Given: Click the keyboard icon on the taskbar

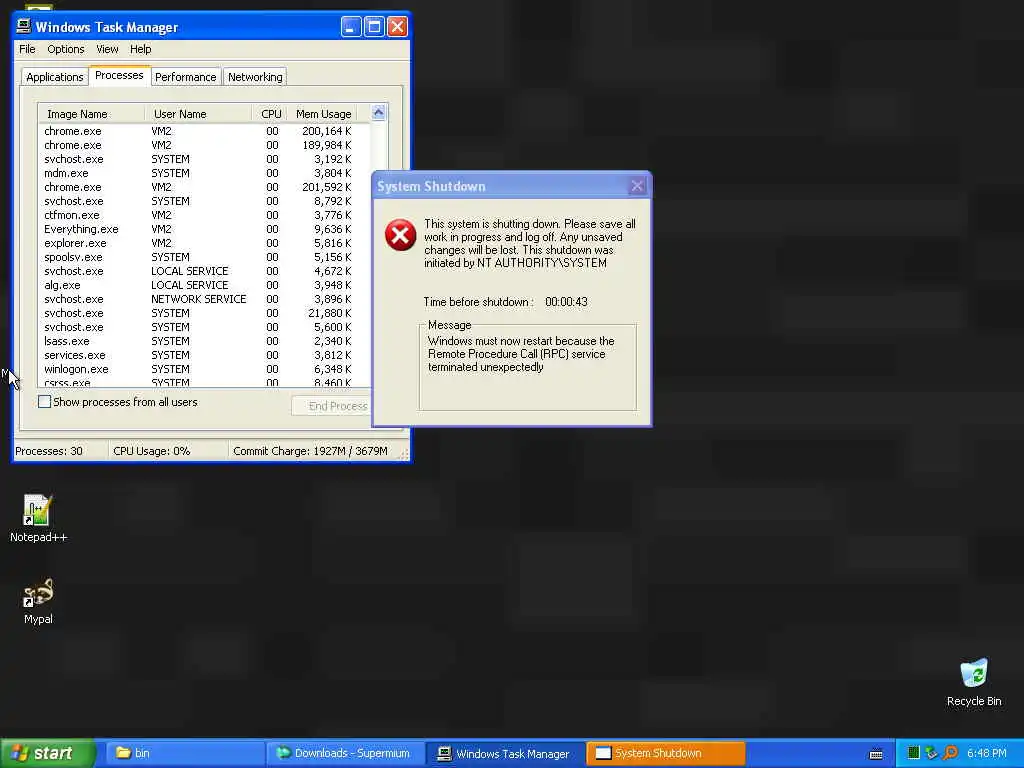Looking at the screenshot, I should point(876,754).
